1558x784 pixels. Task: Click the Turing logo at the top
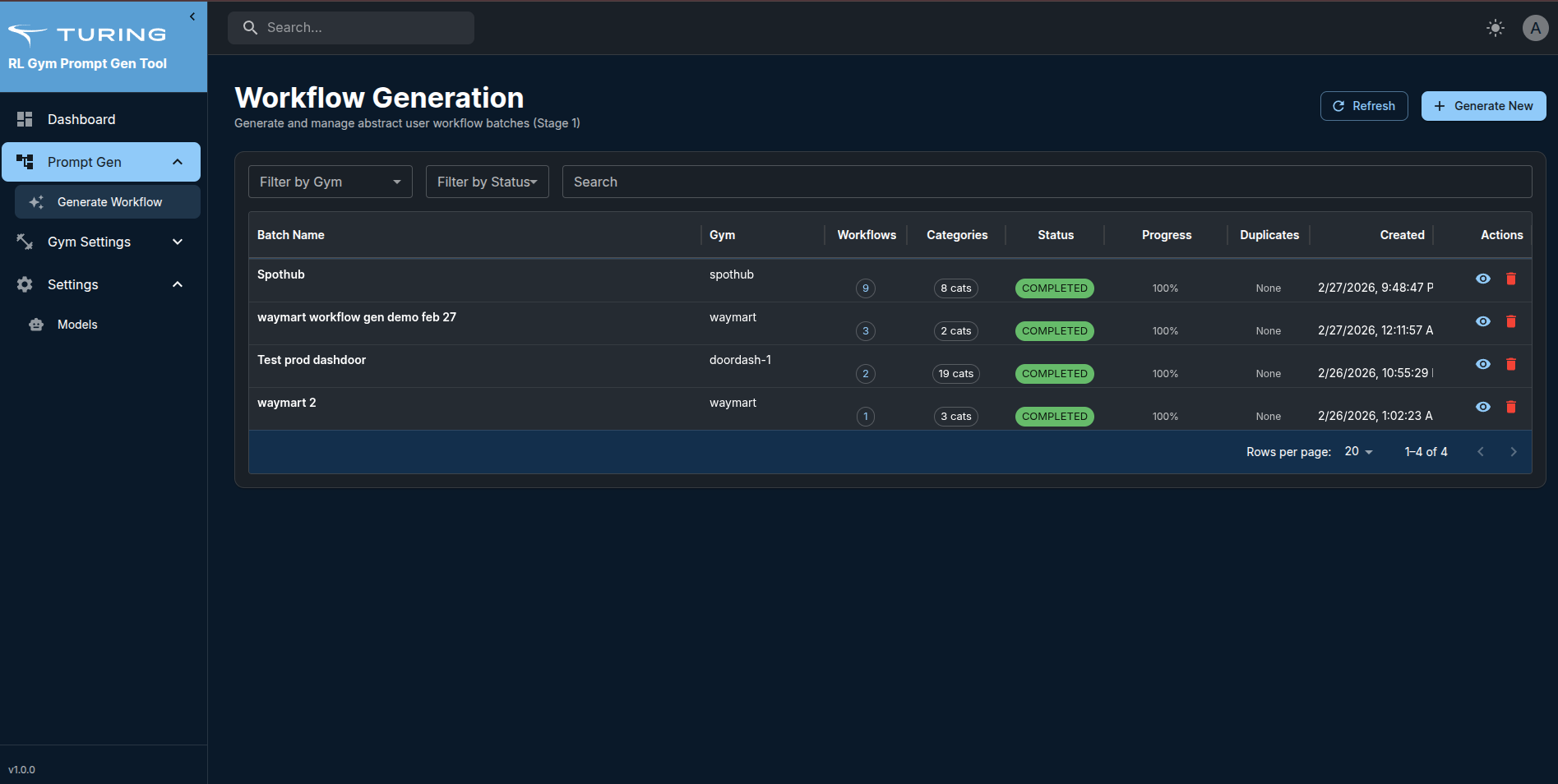point(86,34)
